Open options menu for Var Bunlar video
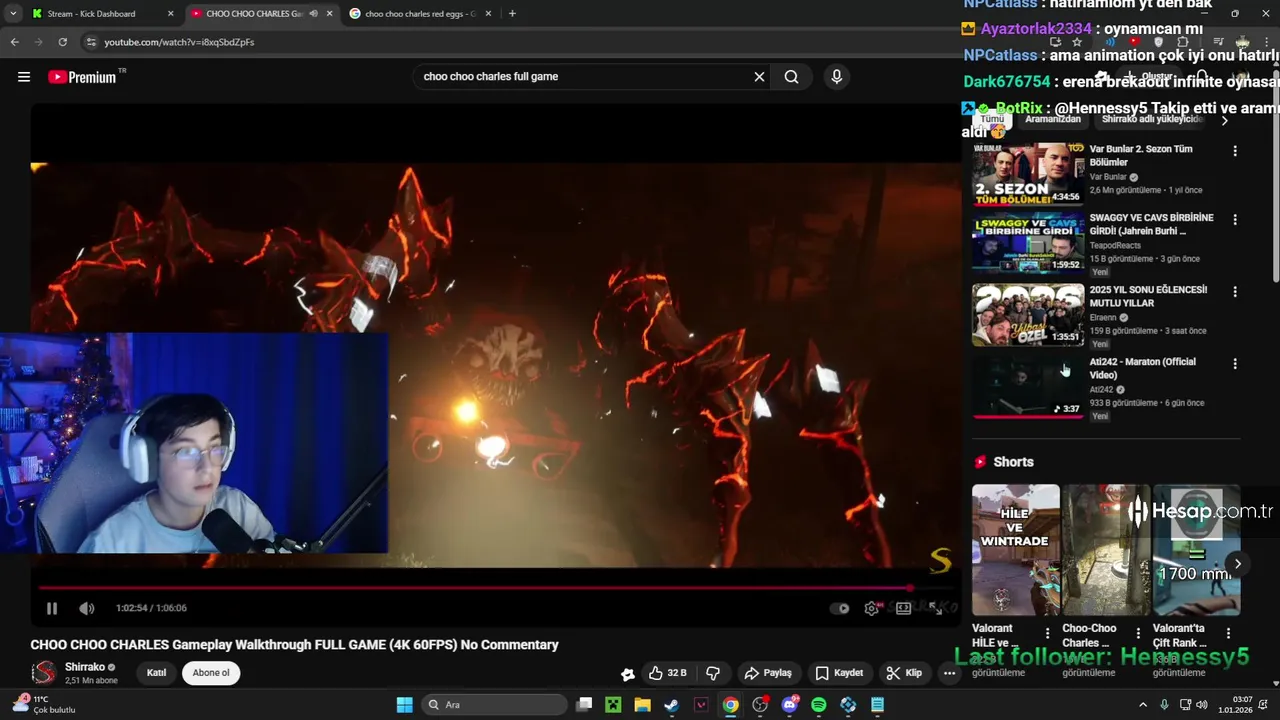The height and width of the screenshot is (720, 1280). [1235, 151]
